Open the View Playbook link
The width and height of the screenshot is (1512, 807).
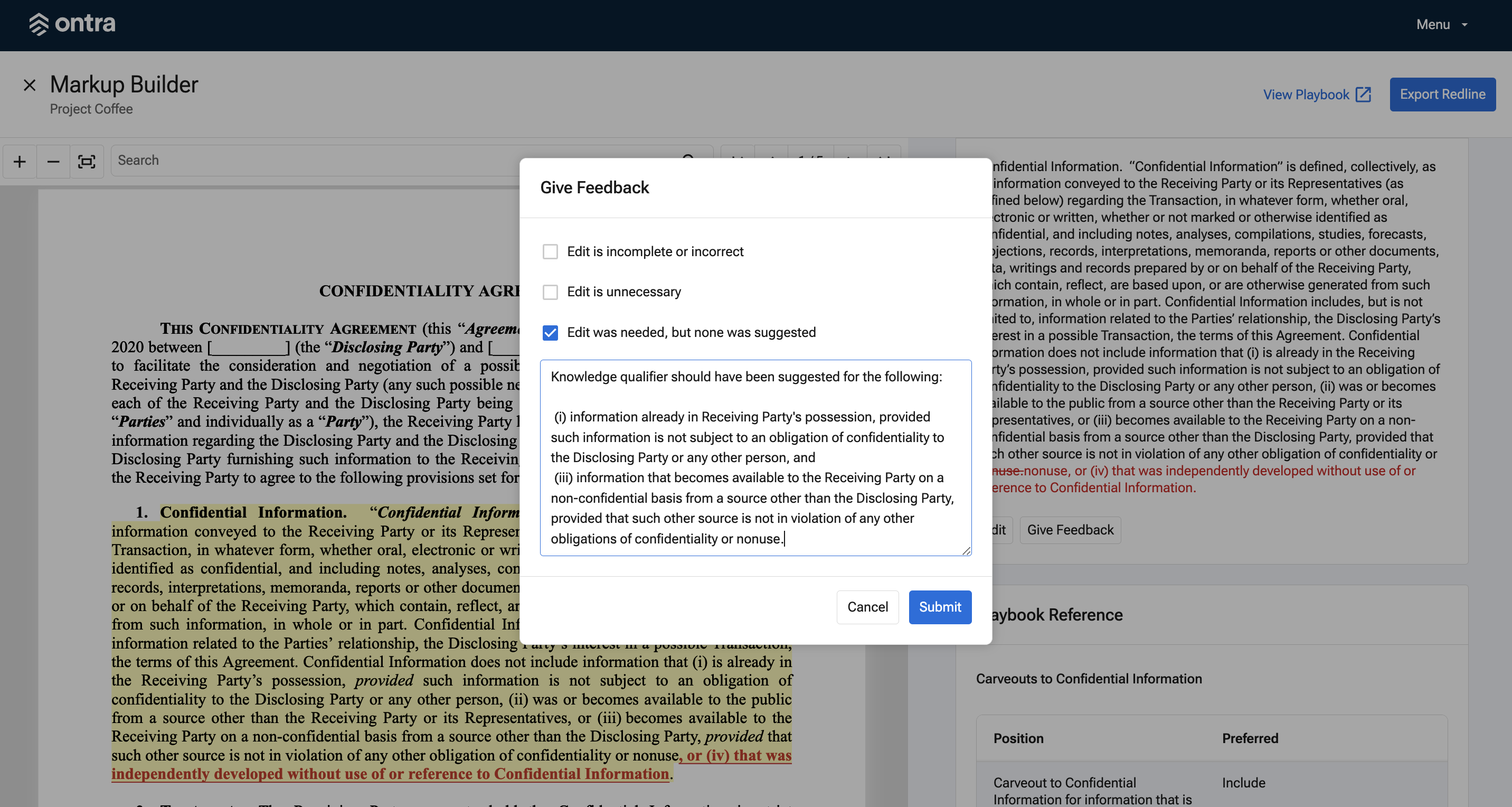coord(1317,95)
